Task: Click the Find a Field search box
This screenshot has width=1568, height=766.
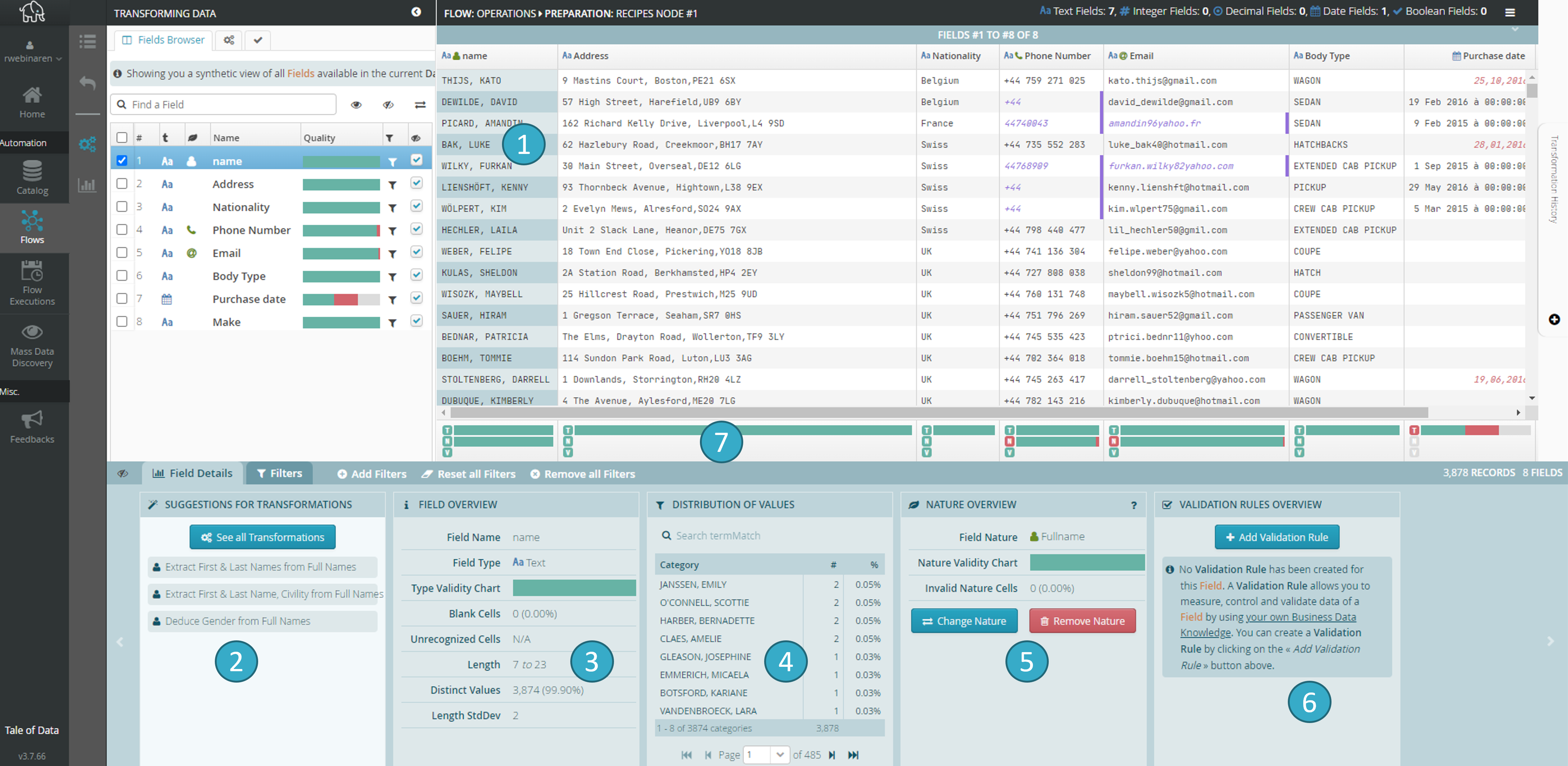Action: pyautogui.click(x=223, y=105)
